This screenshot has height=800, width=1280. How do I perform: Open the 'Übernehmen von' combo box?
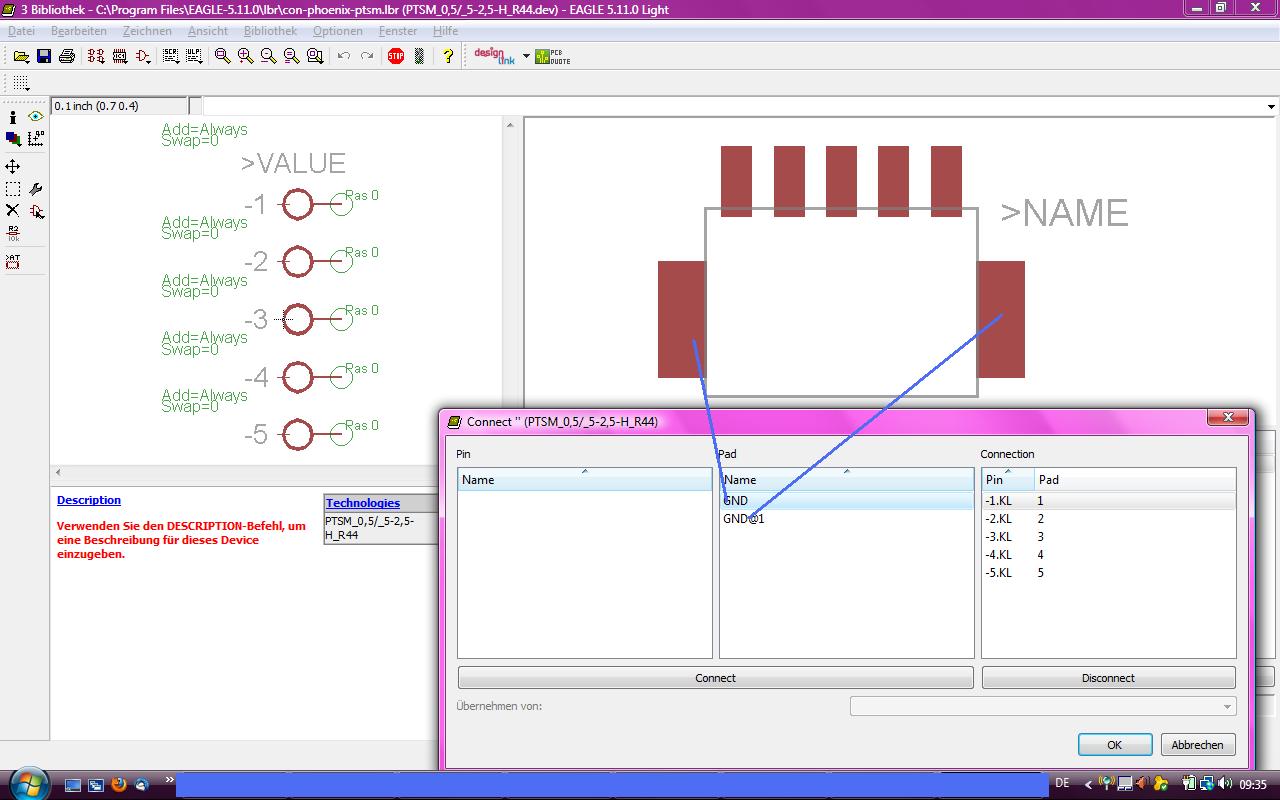pyautogui.click(x=1043, y=706)
